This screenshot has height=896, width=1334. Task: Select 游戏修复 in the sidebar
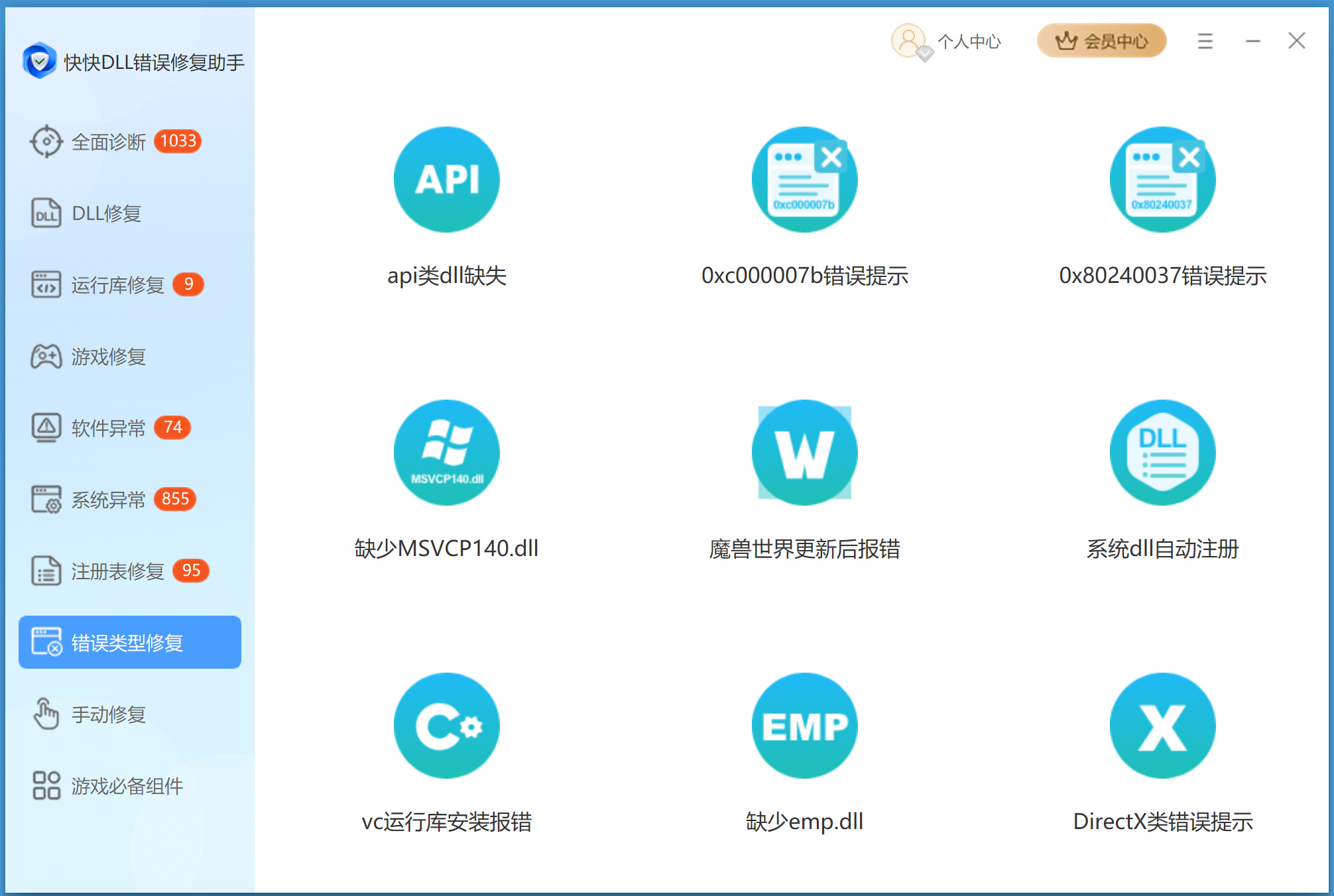pyautogui.click(x=108, y=357)
